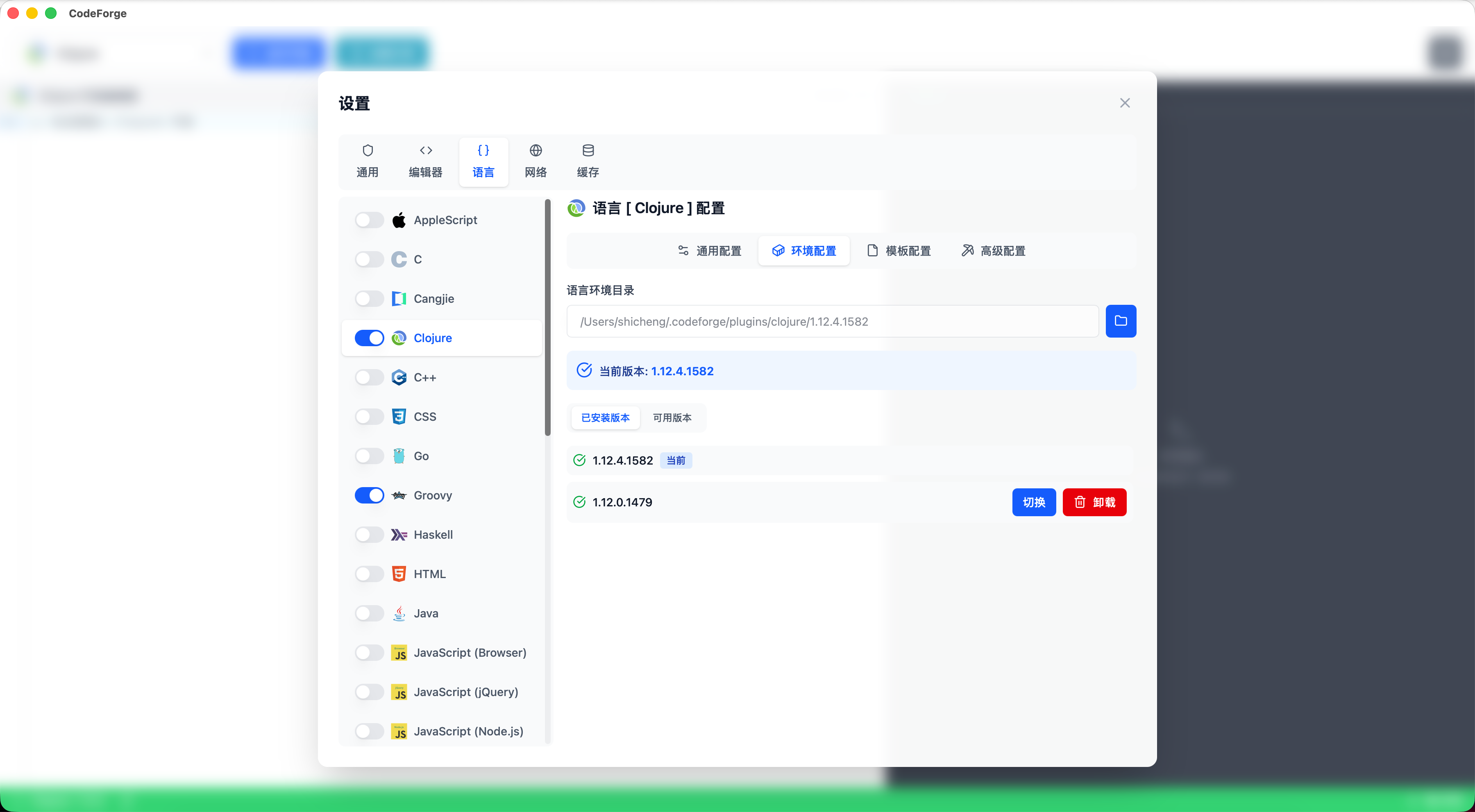The width and height of the screenshot is (1475, 812).
Task: Click the language environment path field
Action: click(832, 321)
